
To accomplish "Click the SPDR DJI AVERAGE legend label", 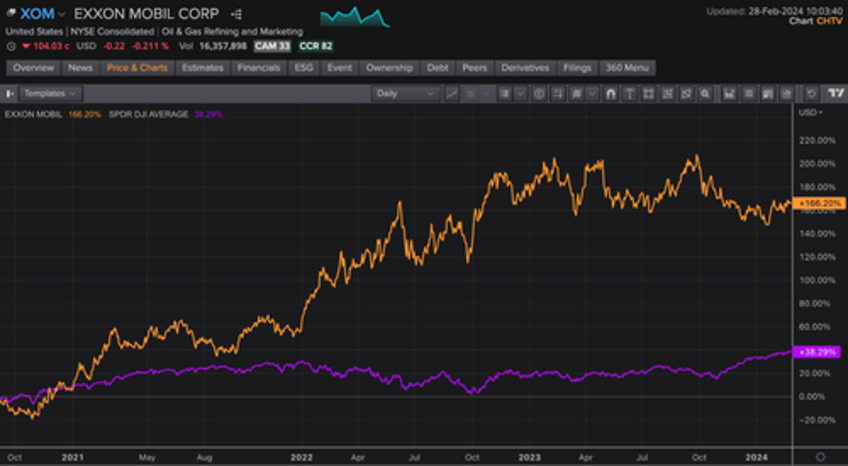I will pyautogui.click(x=149, y=115).
